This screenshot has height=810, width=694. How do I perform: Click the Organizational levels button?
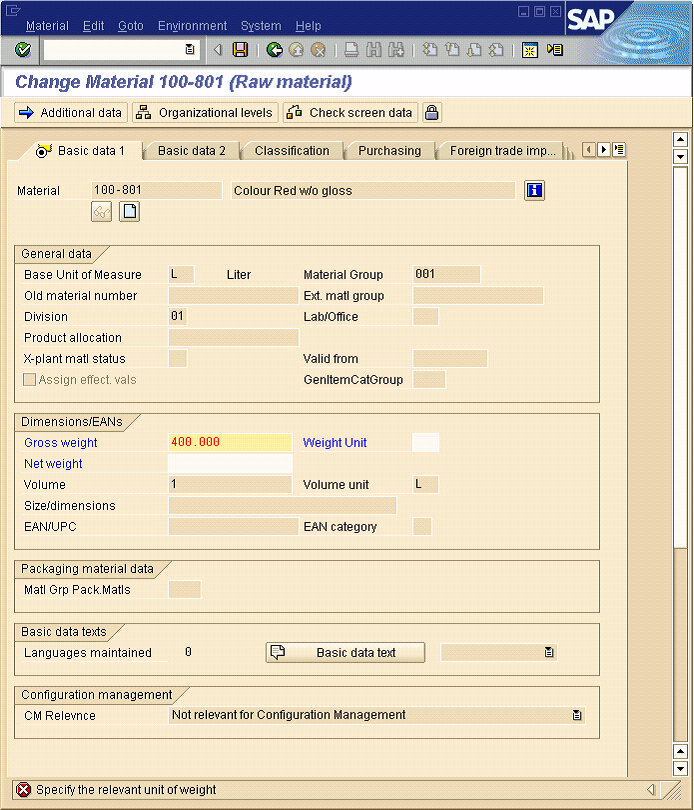(x=205, y=113)
